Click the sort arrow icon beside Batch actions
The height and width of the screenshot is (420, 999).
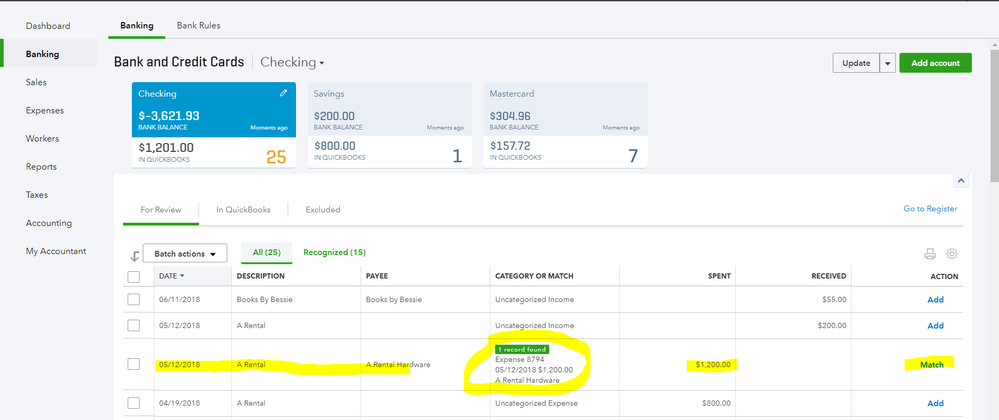point(134,255)
